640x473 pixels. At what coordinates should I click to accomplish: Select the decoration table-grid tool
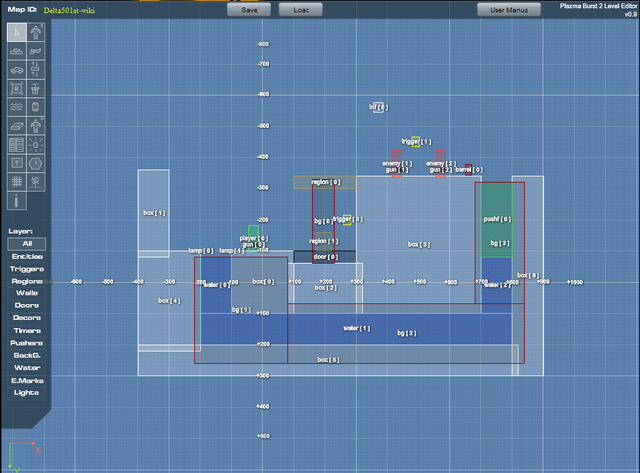coord(17,144)
